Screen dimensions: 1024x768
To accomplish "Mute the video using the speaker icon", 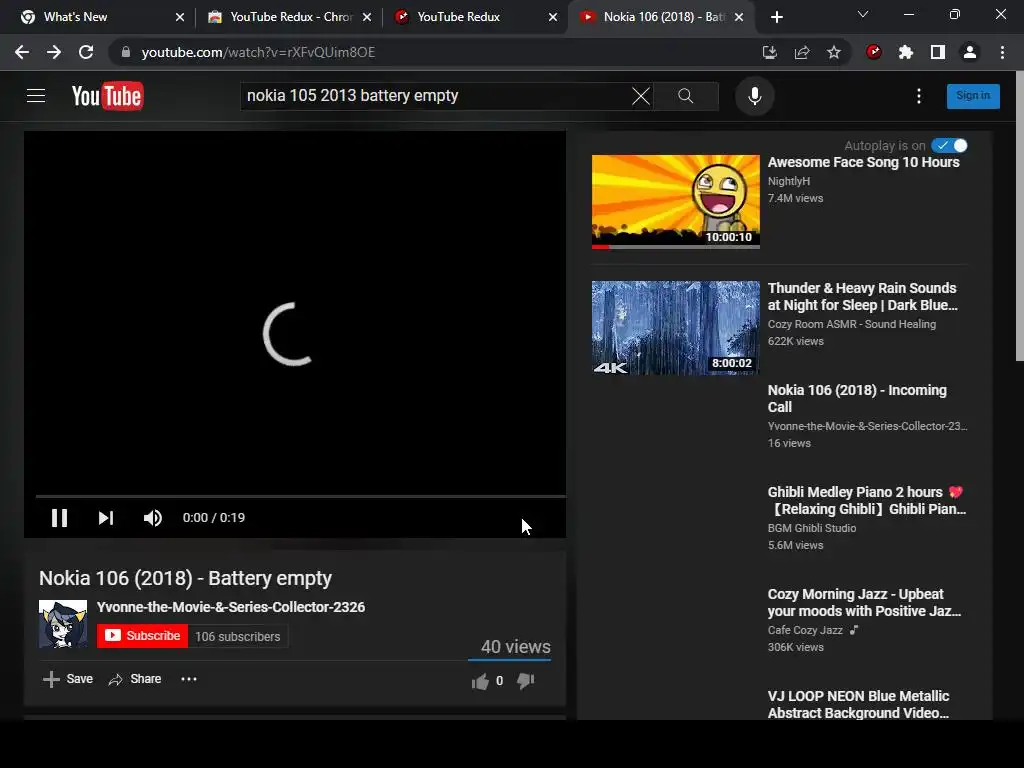I will click(152, 518).
